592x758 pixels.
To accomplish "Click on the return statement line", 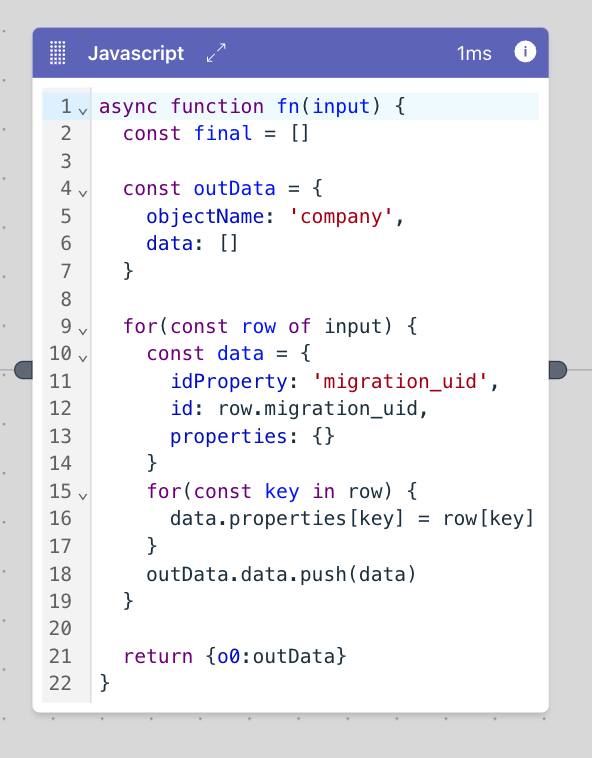I will click(x=235, y=656).
